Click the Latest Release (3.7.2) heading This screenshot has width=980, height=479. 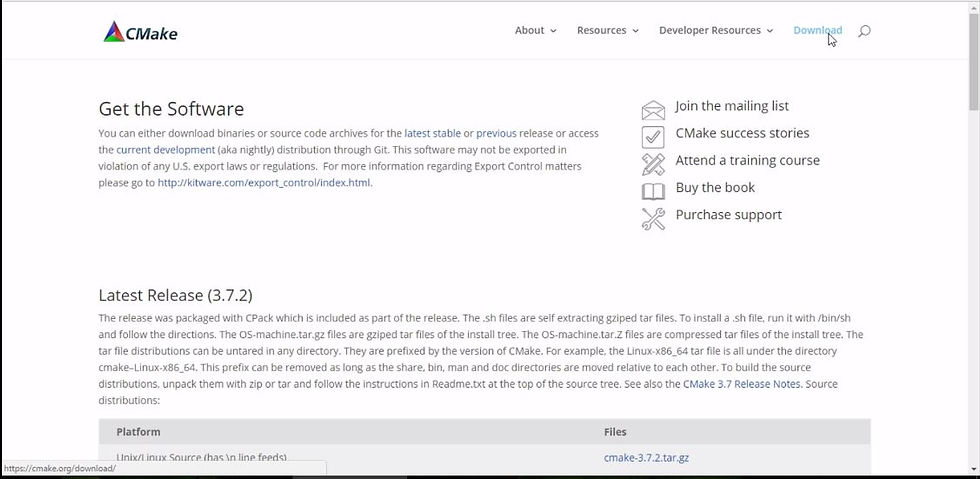pos(176,295)
